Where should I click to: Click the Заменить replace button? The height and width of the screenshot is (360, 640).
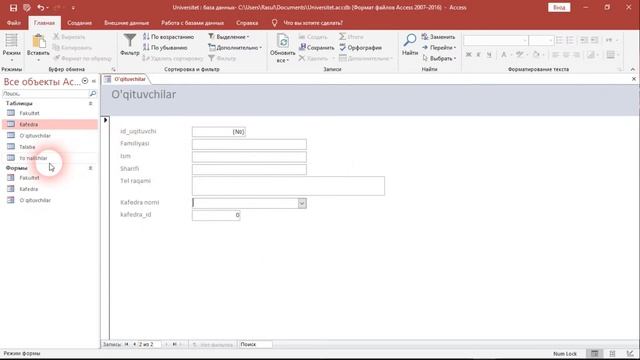[438, 37]
